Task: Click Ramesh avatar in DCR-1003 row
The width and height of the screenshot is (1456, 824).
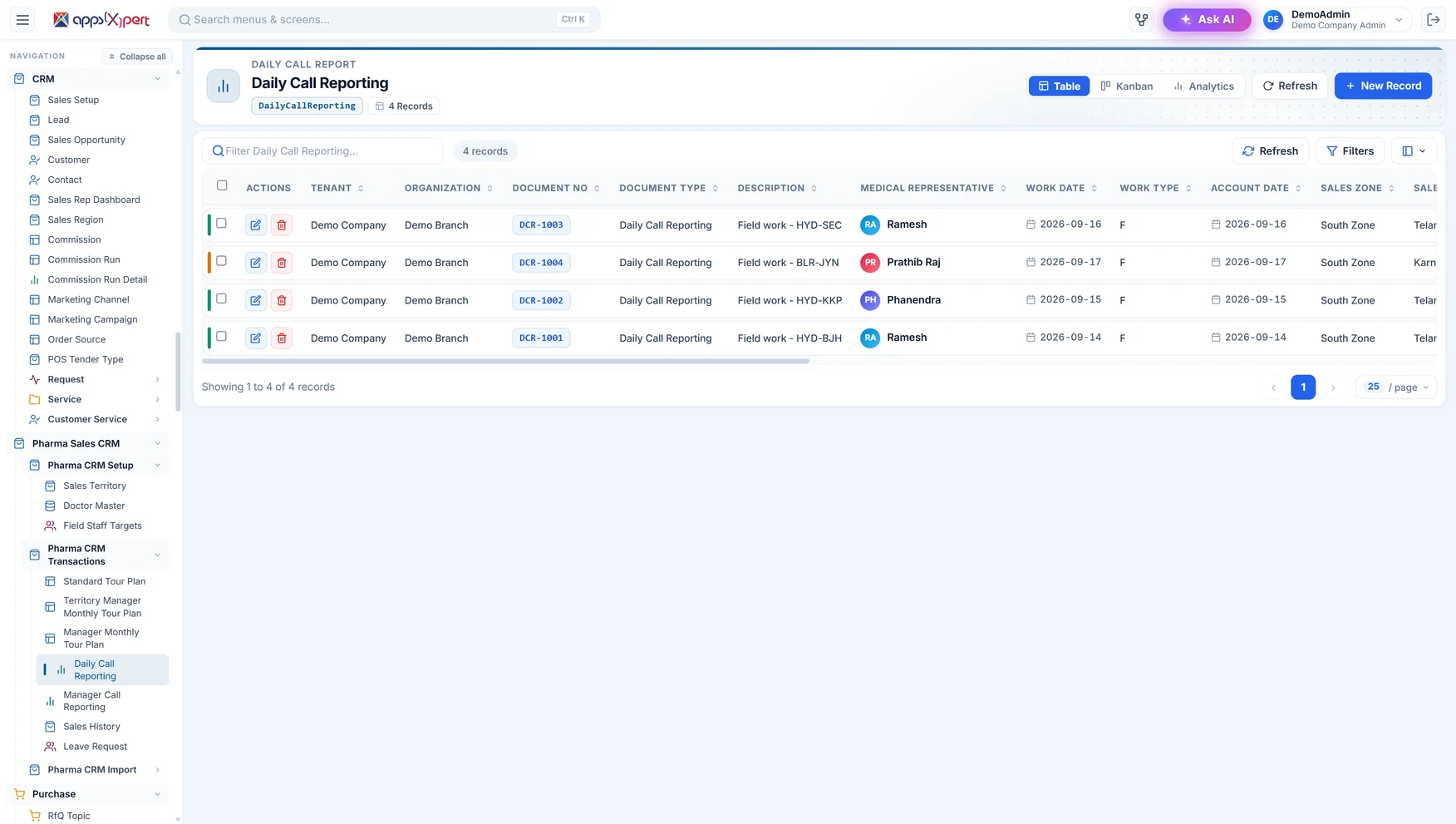Action: coord(870,225)
